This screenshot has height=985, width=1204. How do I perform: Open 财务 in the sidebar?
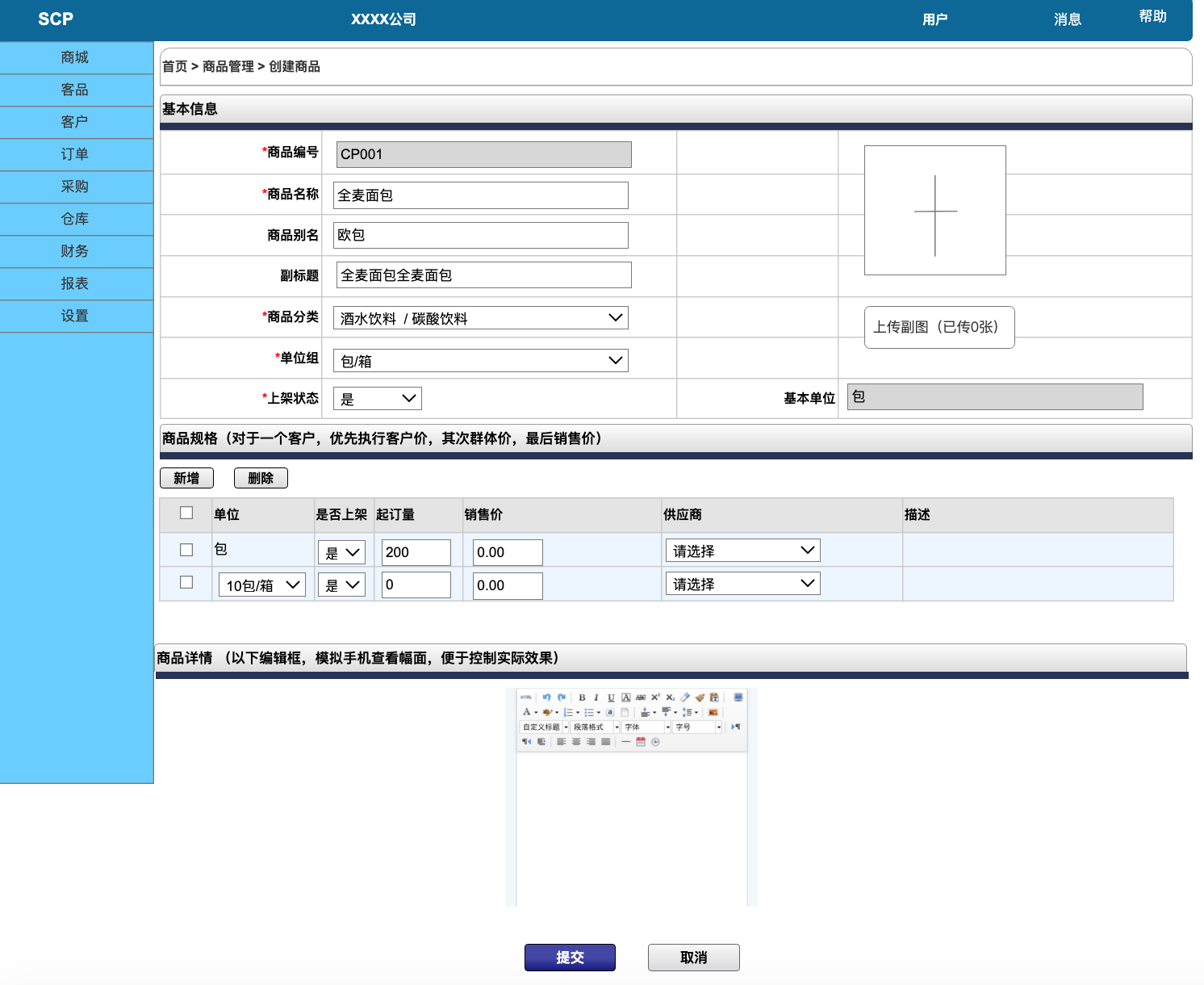click(76, 251)
